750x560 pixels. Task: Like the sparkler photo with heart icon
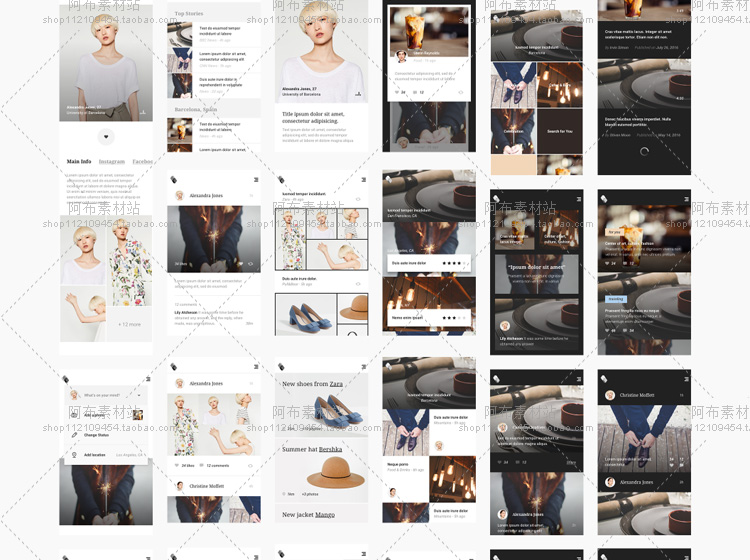pyautogui.click(x=241, y=264)
